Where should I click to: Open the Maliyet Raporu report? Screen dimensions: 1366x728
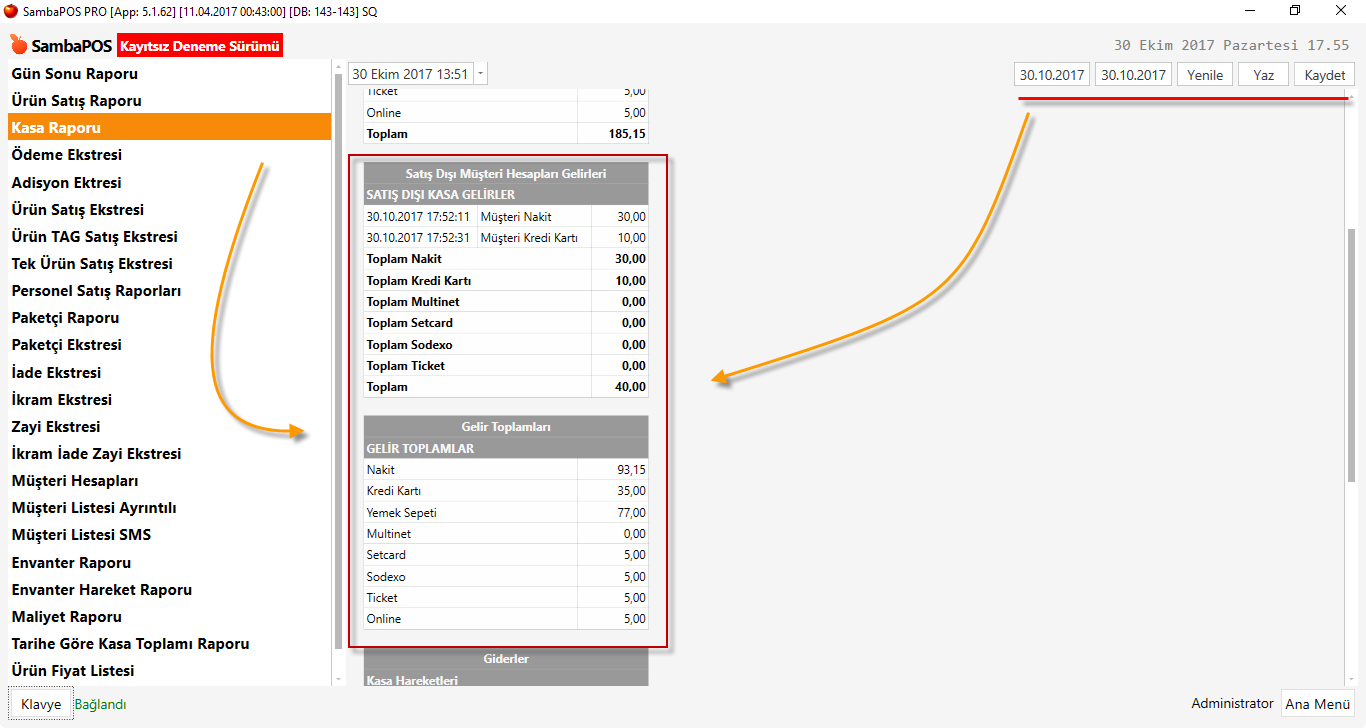[x=67, y=617]
